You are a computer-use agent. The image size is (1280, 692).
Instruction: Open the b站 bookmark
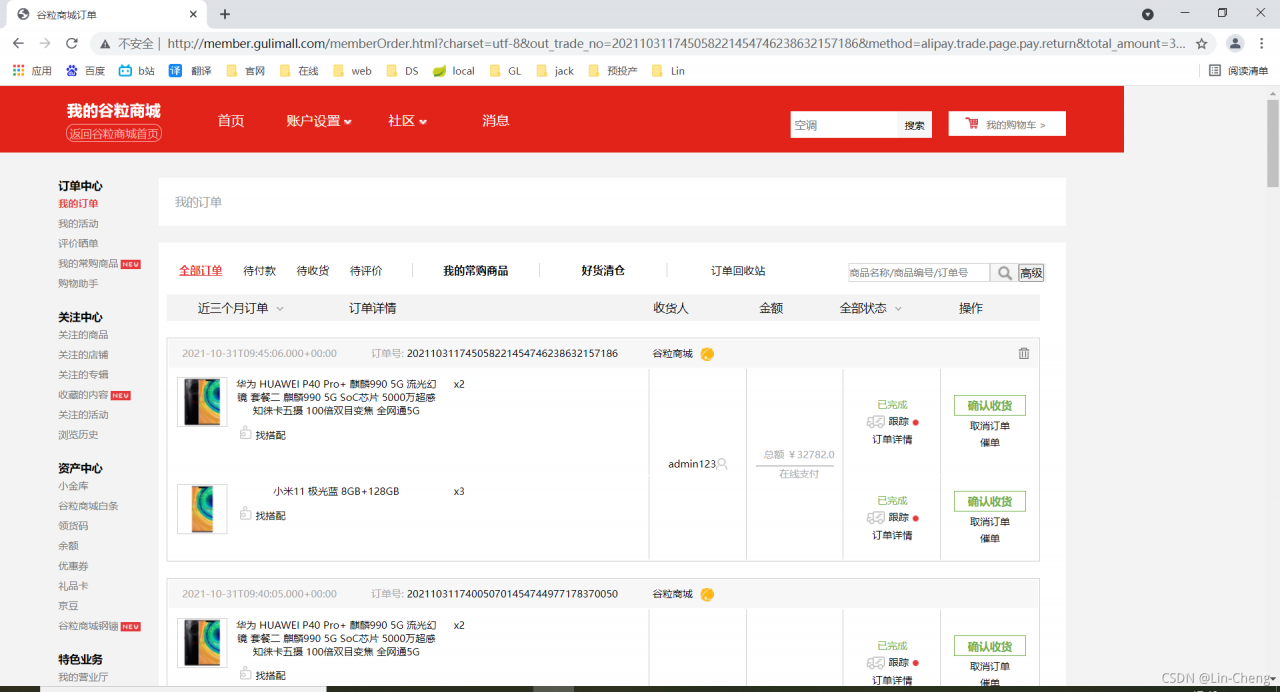(x=137, y=71)
